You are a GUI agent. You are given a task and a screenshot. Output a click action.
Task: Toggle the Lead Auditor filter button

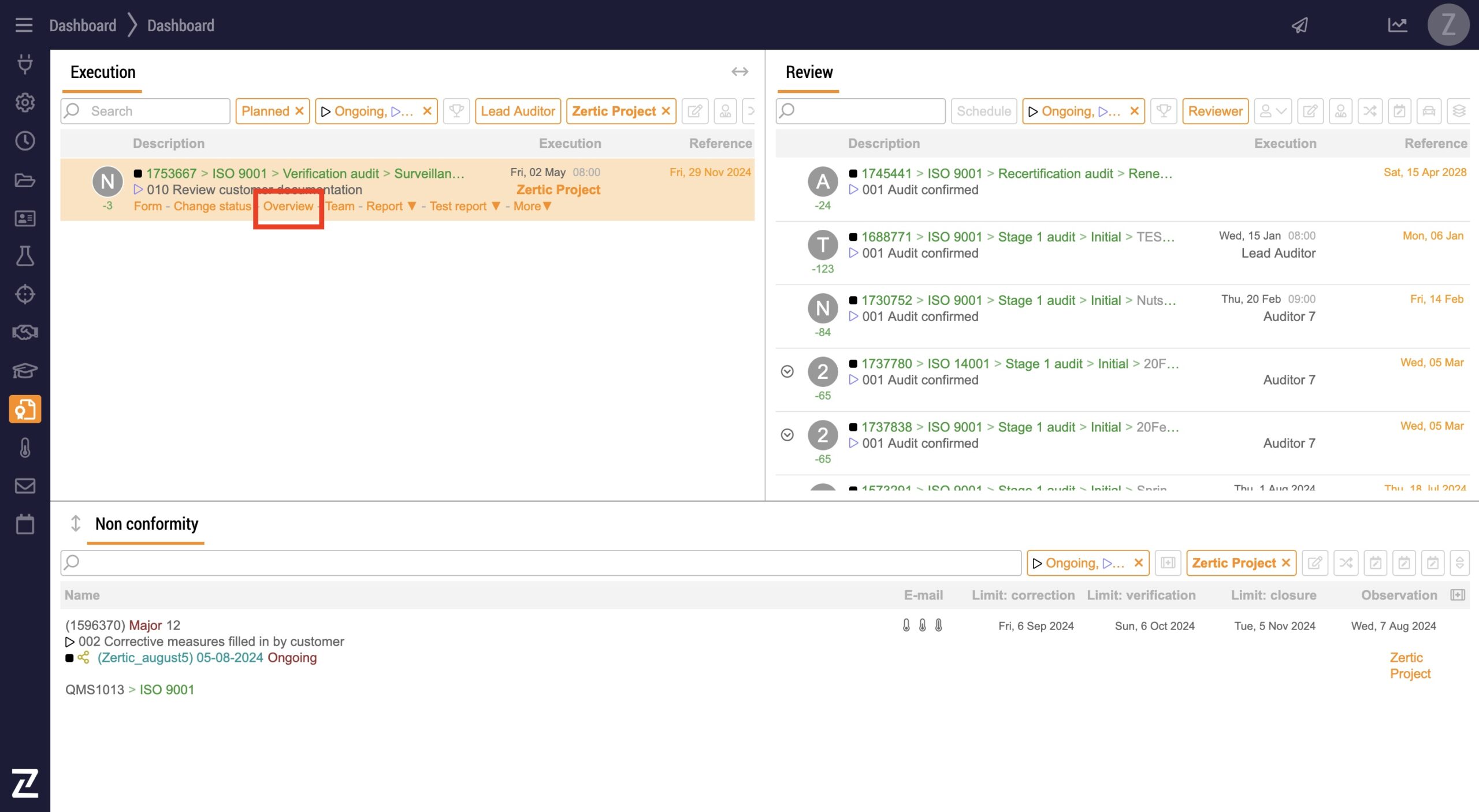click(517, 111)
